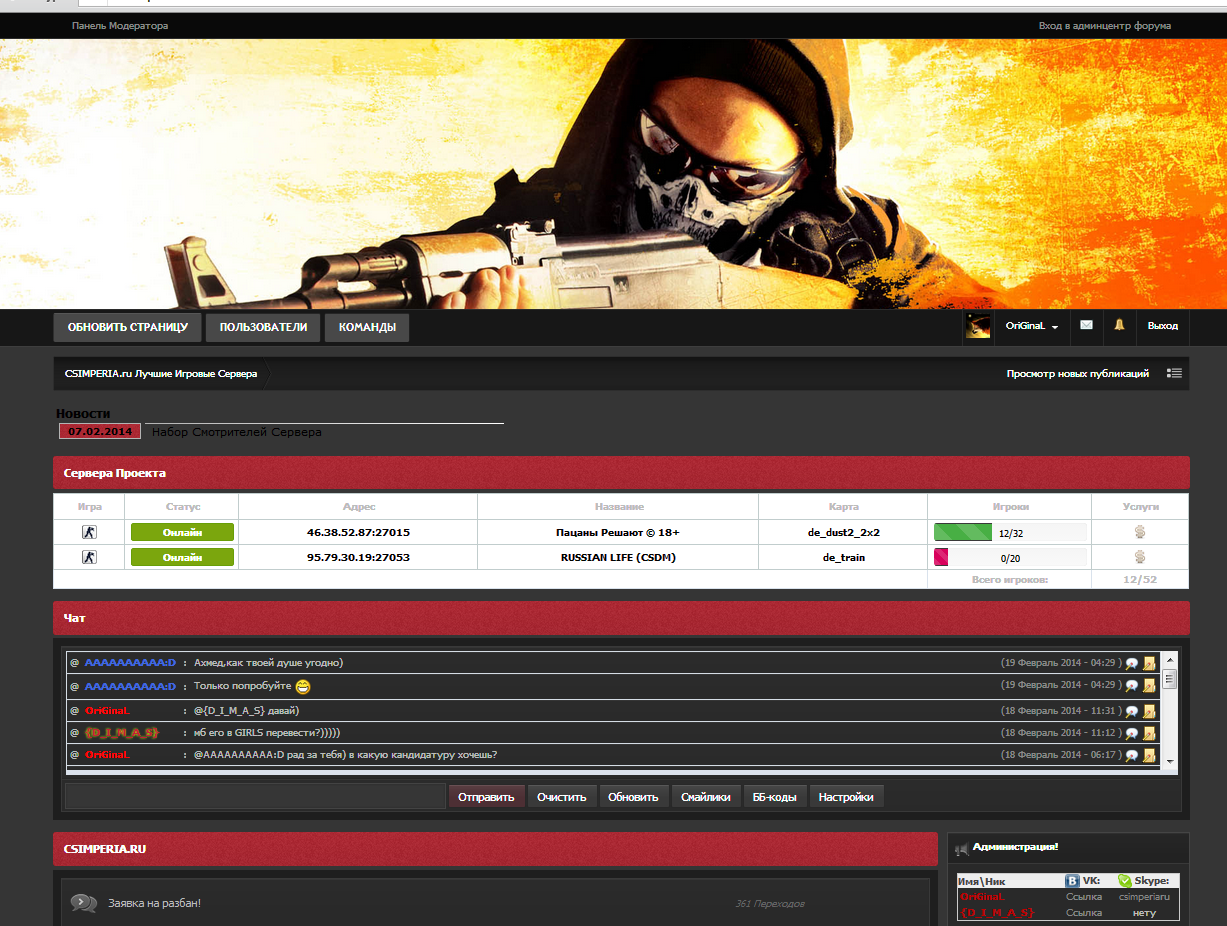Click the chat scrollbar up arrow

1169,660
